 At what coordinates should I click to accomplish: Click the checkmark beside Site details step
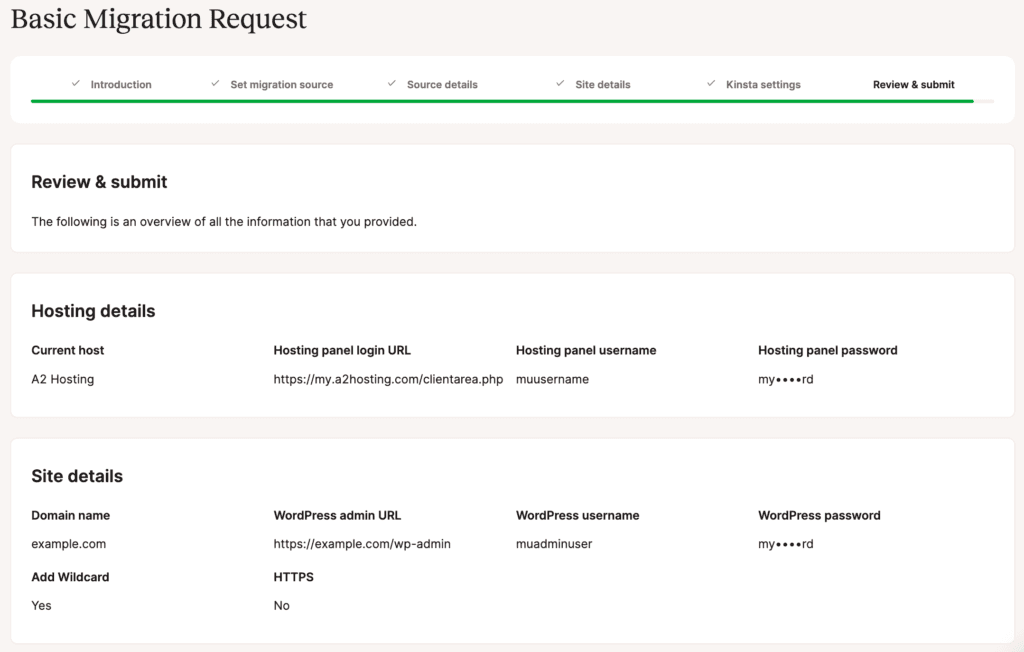coord(560,84)
